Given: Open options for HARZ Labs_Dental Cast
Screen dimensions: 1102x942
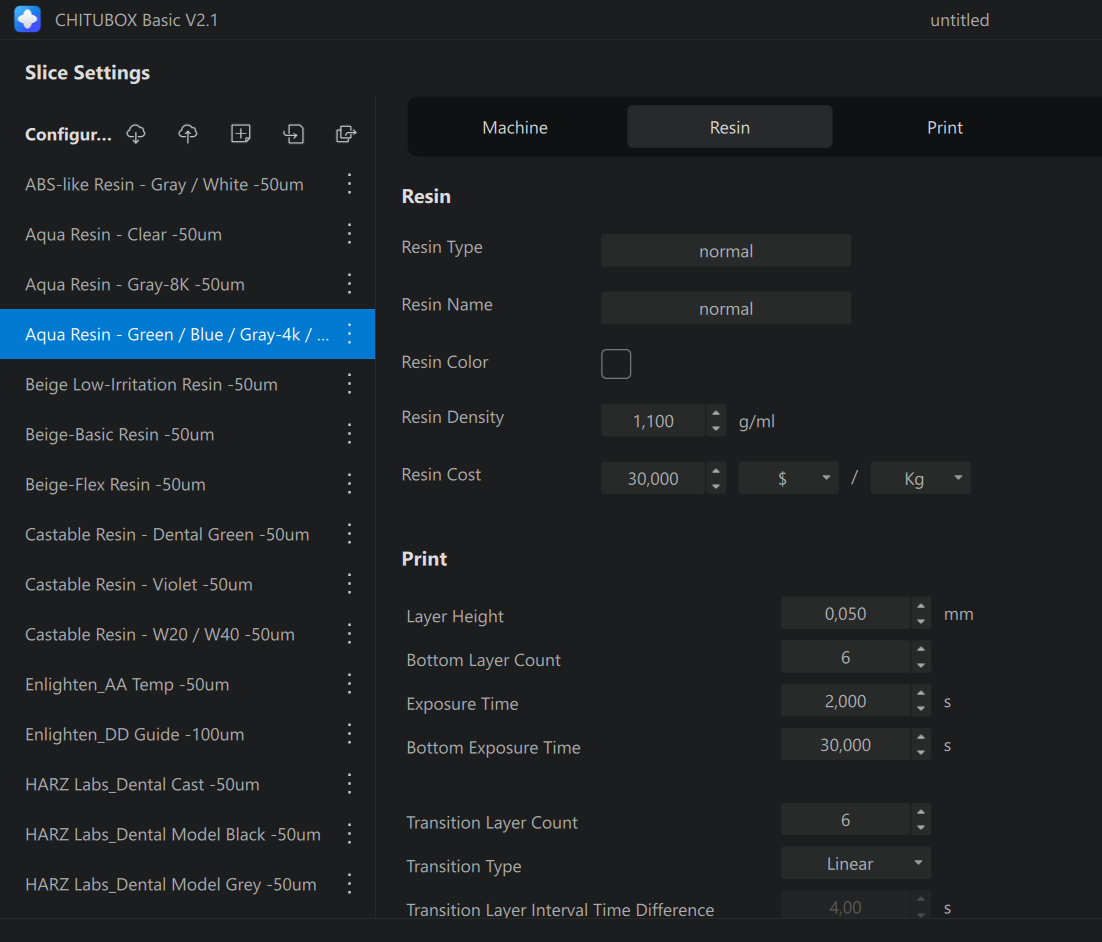Looking at the screenshot, I should click(x=349, y=784).
